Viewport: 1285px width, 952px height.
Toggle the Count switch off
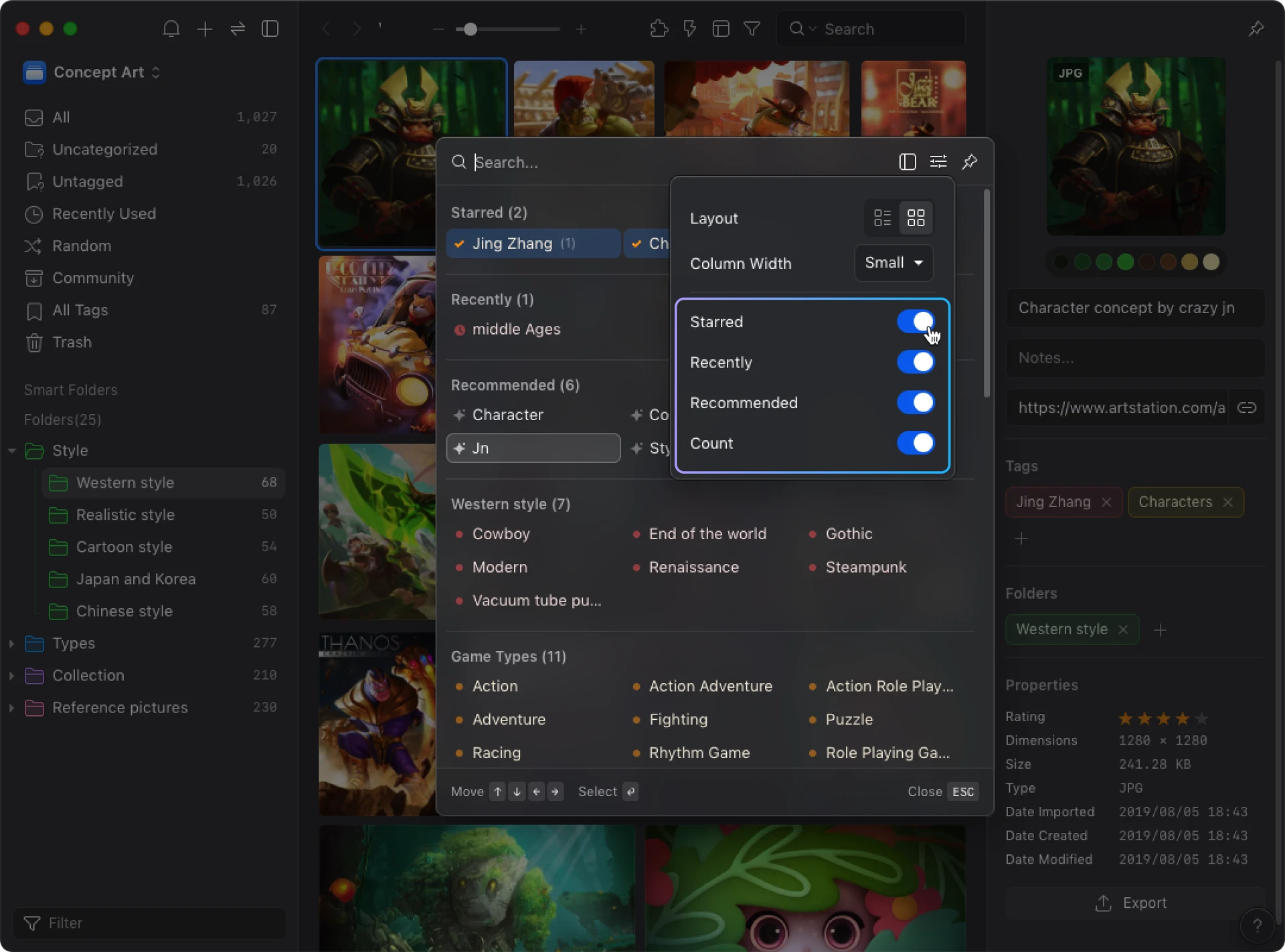915,443
